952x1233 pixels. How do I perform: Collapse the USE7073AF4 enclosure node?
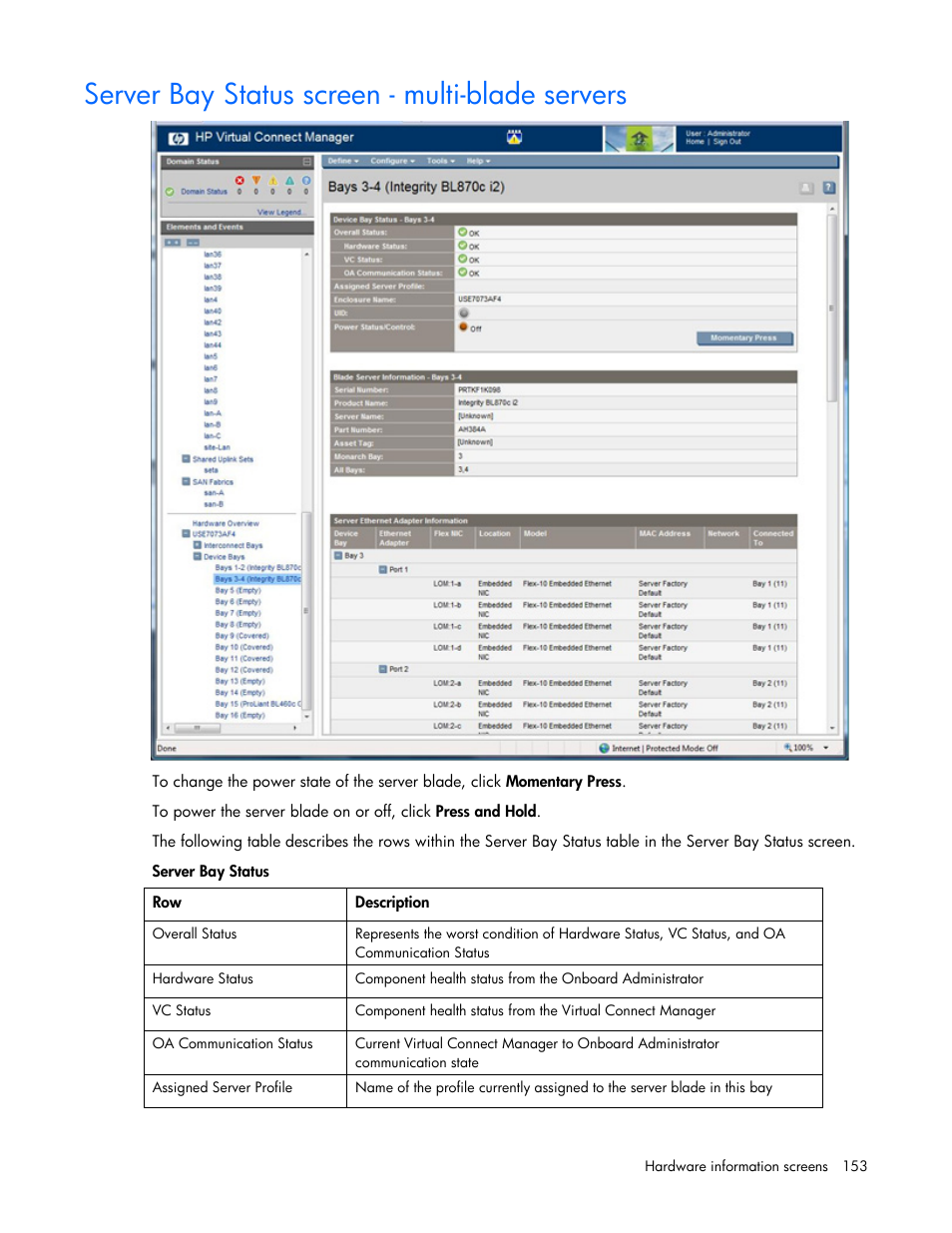(186, 534)
